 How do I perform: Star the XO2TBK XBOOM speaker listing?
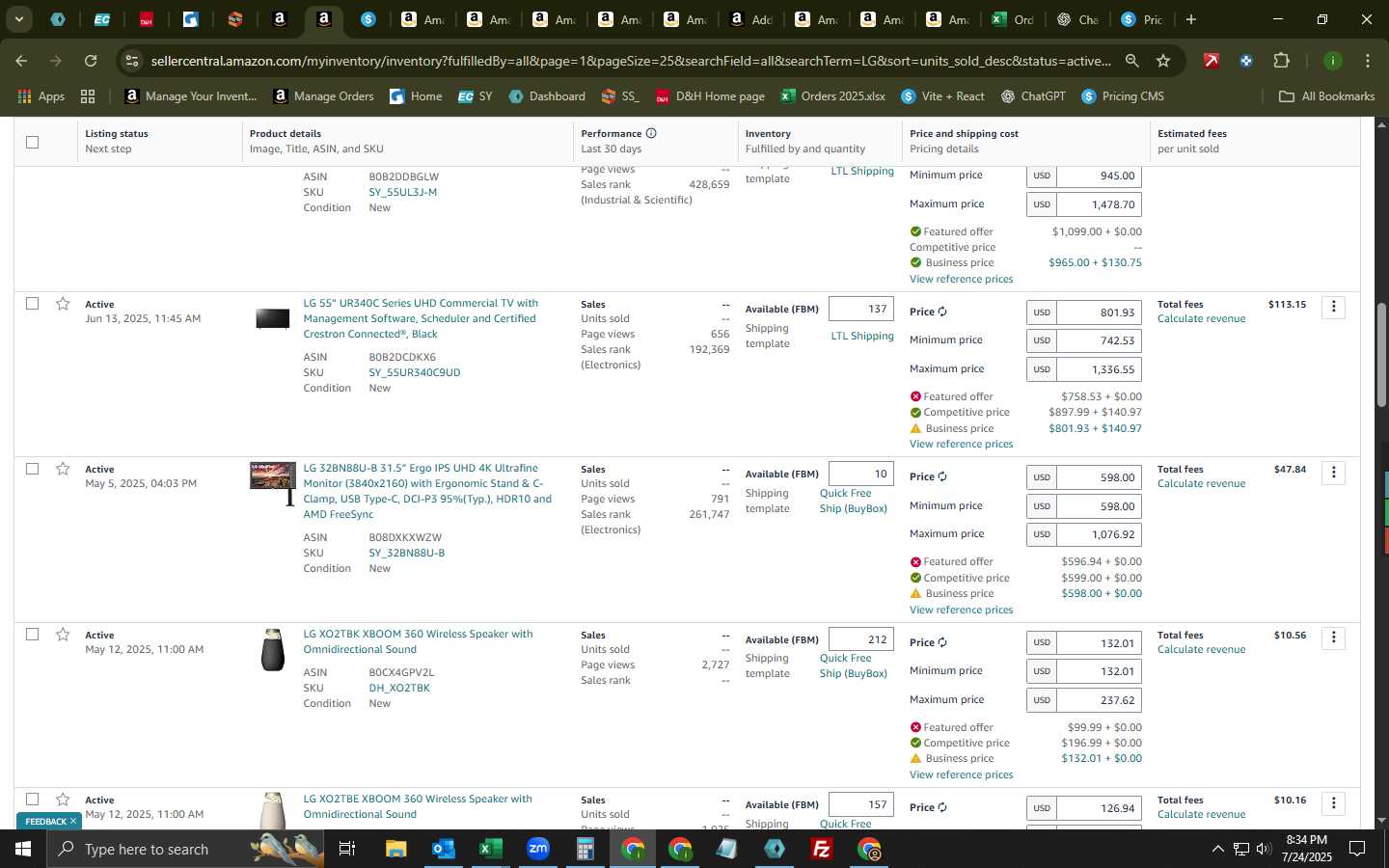coord(63,635)
